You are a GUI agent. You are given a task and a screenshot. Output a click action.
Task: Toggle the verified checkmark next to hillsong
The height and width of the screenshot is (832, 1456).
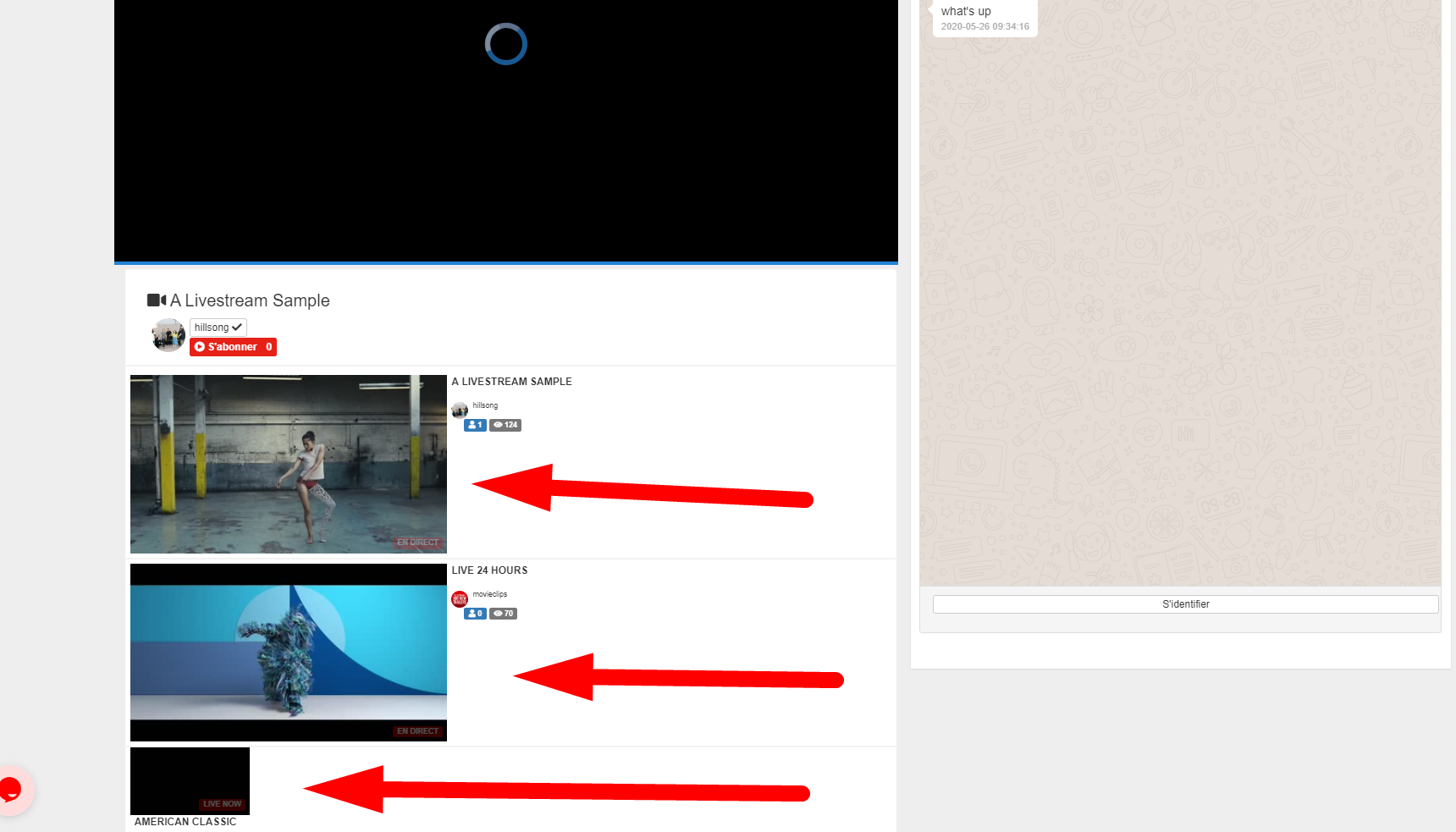[236, 327]
